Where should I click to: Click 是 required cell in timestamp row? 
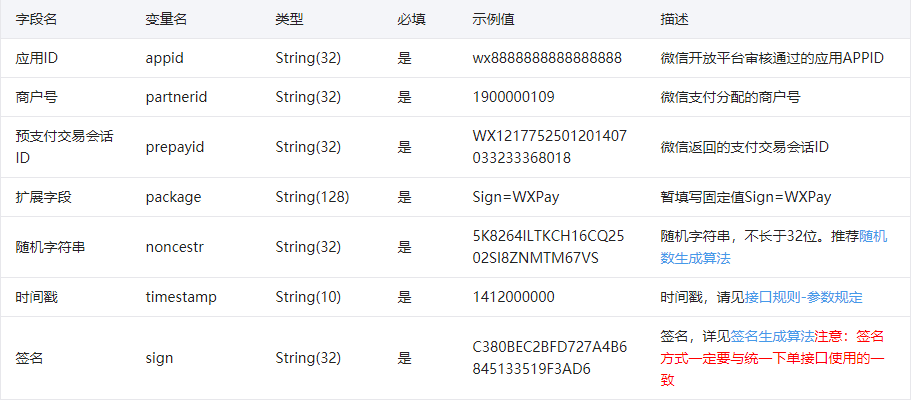coord(405,297)
